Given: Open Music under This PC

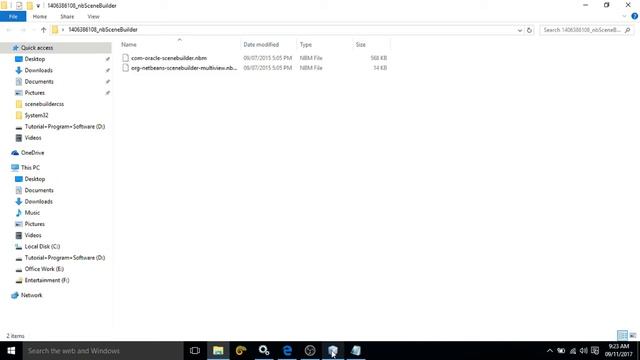Looking at the screenshot, I should (x=32, y=213).
